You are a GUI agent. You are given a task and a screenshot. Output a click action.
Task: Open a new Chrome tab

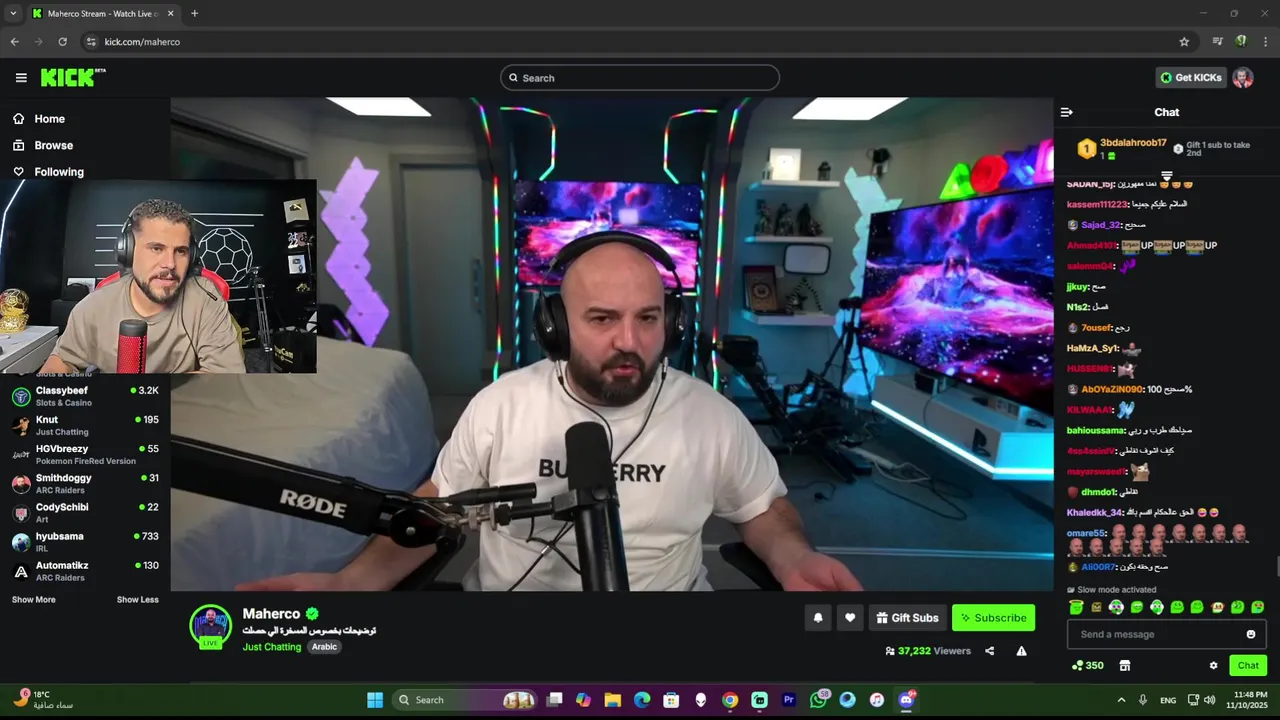click(194, 13)
